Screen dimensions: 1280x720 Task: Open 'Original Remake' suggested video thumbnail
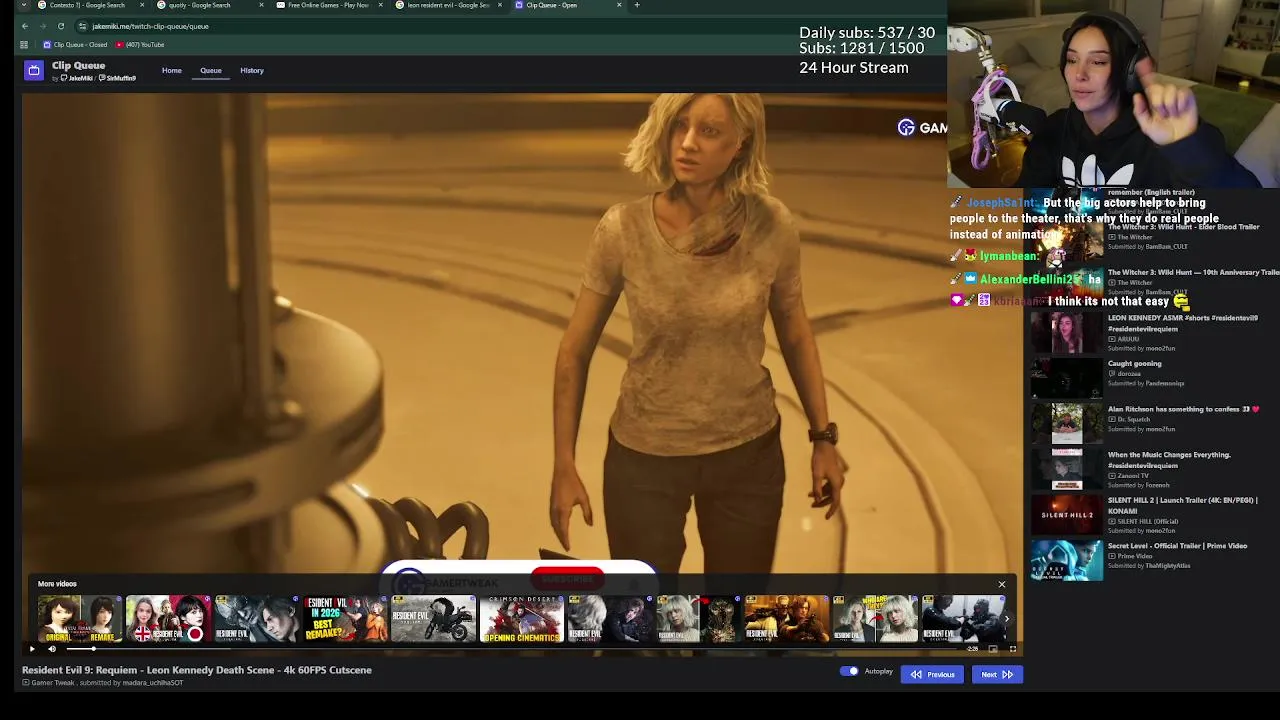coord(80,619)
